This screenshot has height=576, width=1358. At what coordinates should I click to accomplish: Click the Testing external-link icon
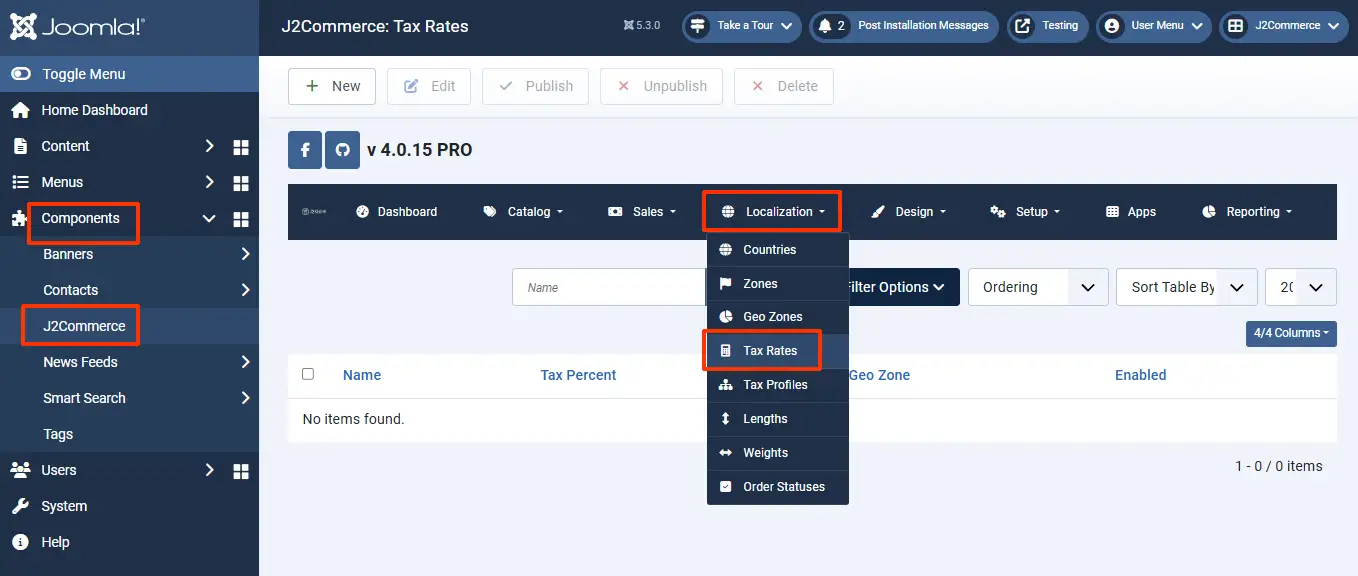tap(1022, 26)
